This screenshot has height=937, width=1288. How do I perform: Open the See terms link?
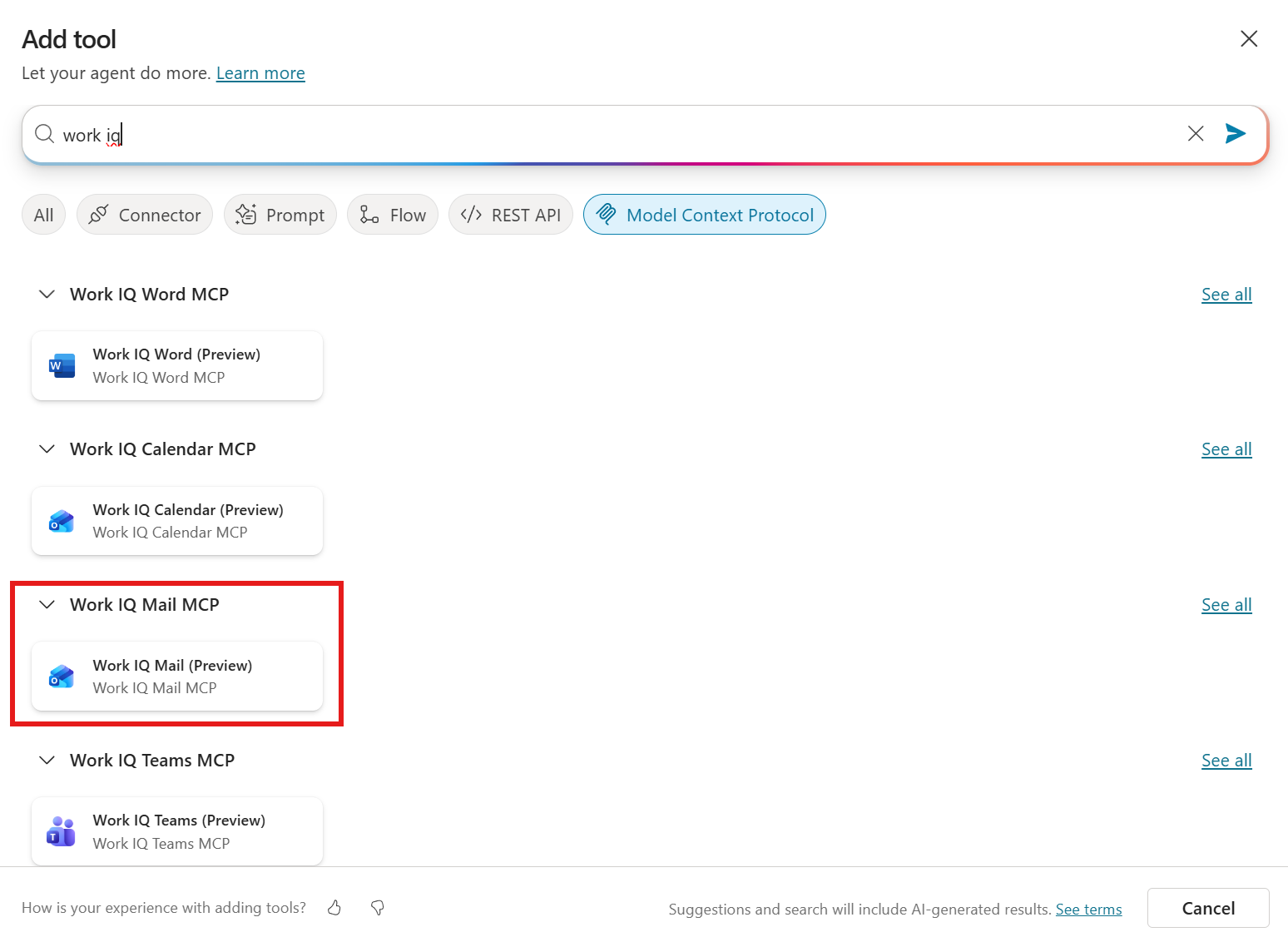(1088, 910)
